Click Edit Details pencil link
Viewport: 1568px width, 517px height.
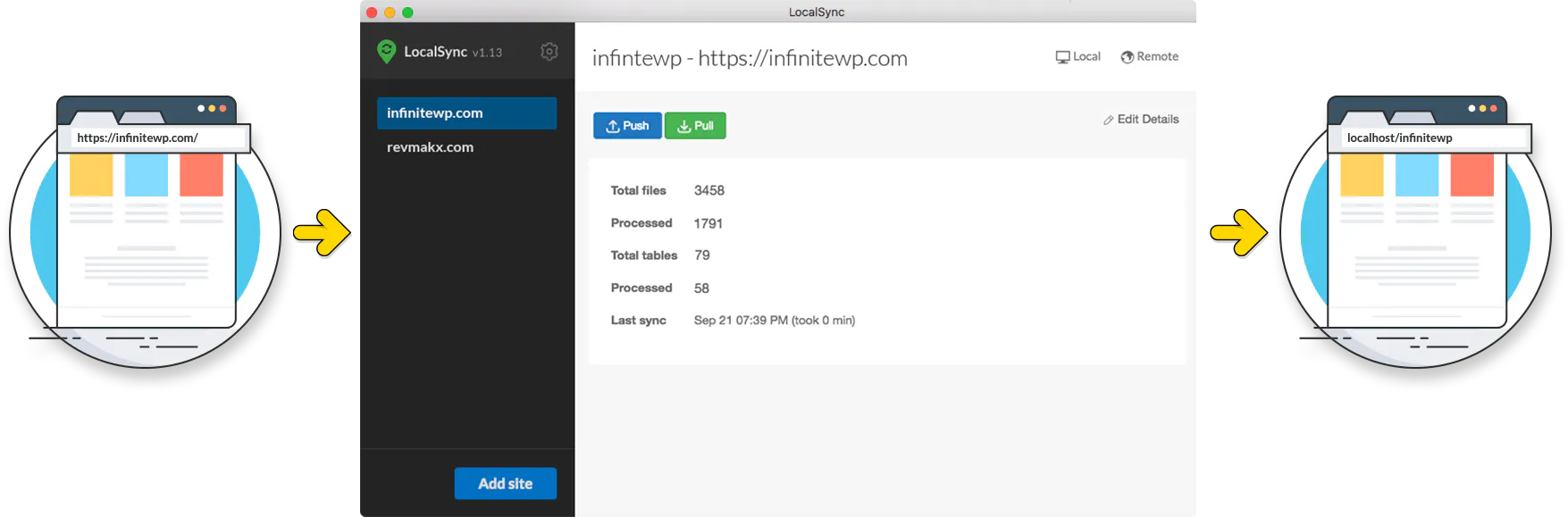pyautogui.click(x=1141, y=120)
